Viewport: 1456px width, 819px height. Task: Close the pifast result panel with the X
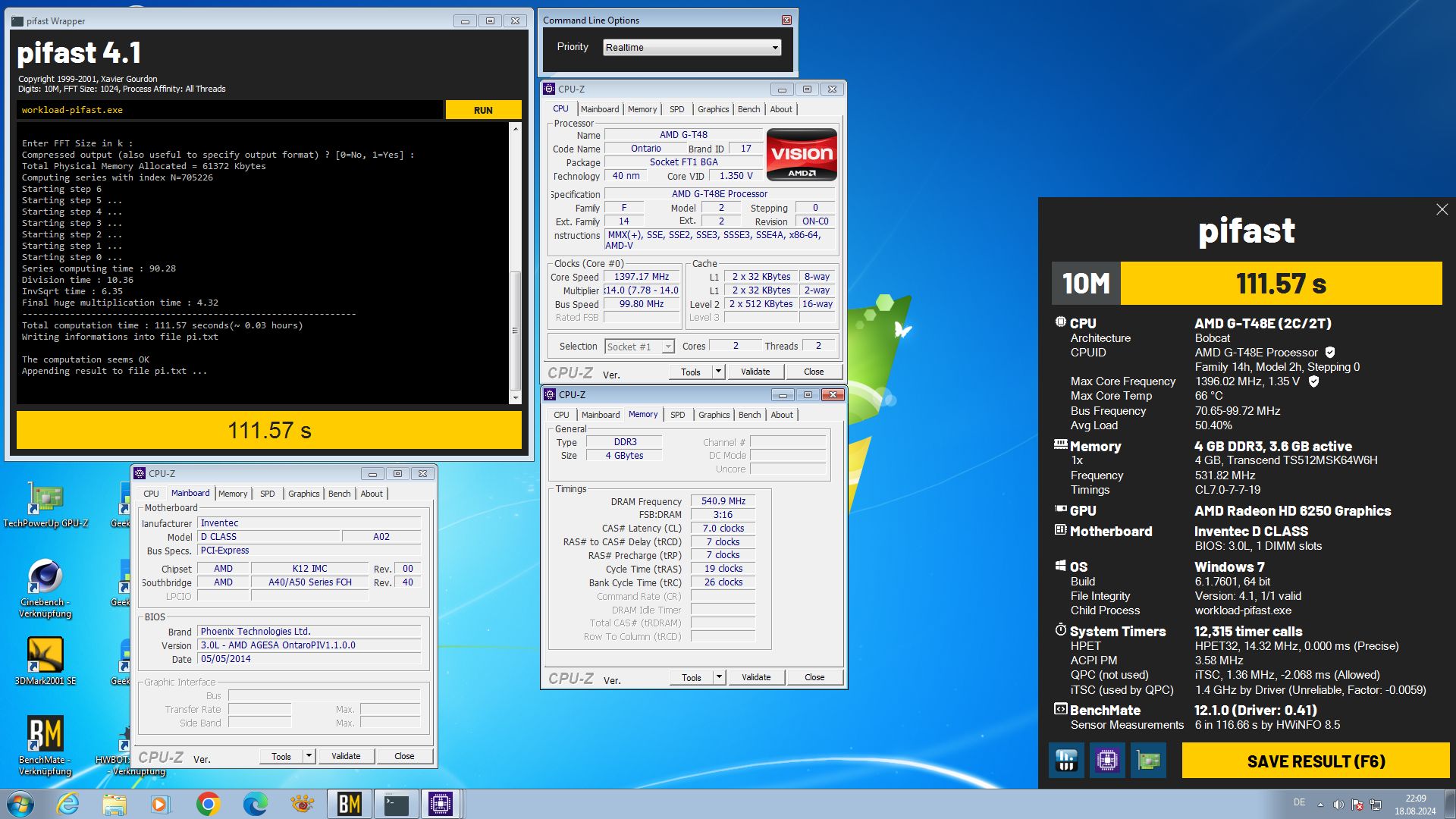click(x=1442, y=209)
